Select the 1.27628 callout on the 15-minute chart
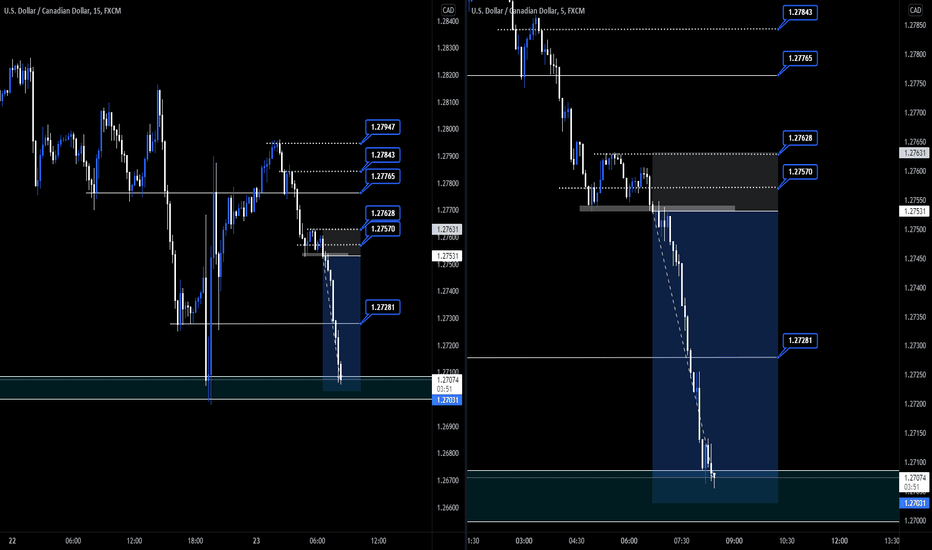Screen dimensions: 932x550 point(383,213)
